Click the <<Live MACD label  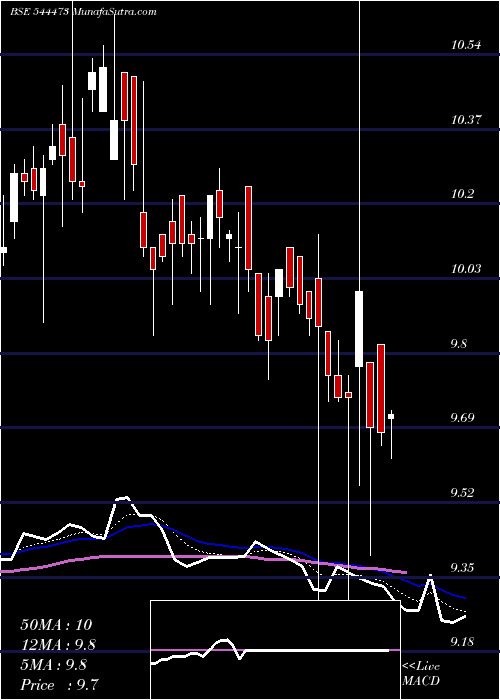click(421, 674)
